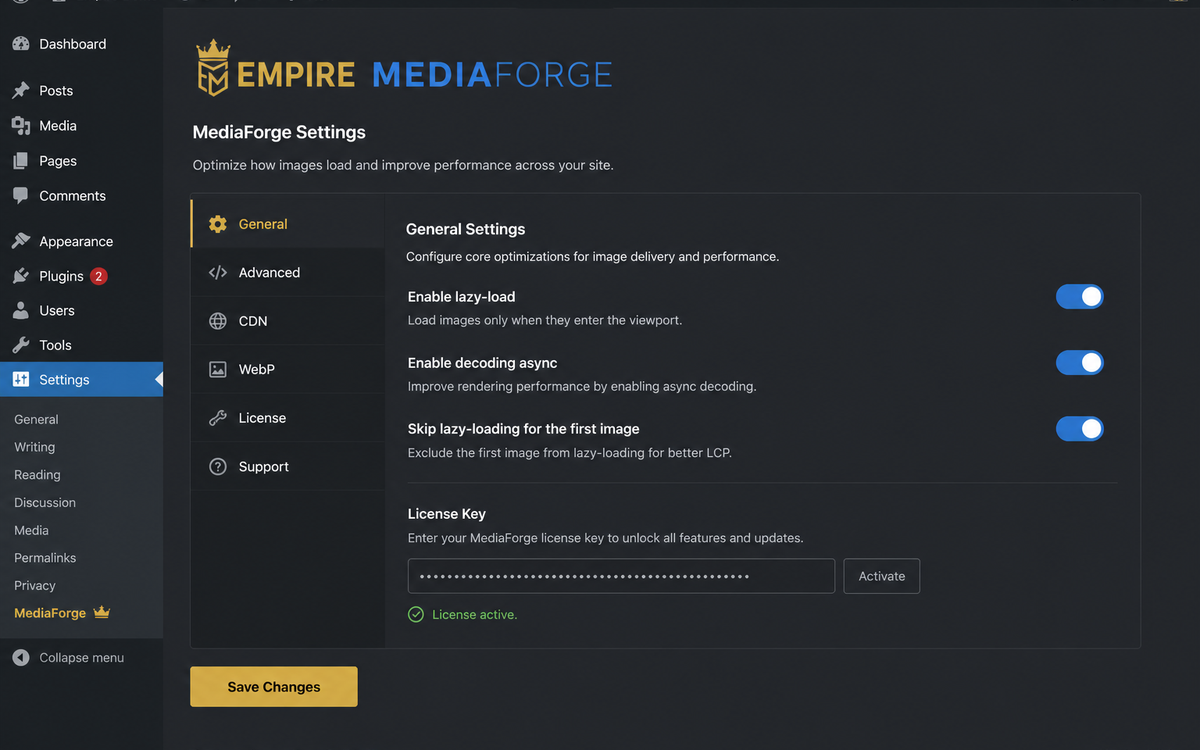The width and height of the screenshot is (1200, 750).
Task: Click the Dashboard gauge icon
Action: tap(20, 44)
